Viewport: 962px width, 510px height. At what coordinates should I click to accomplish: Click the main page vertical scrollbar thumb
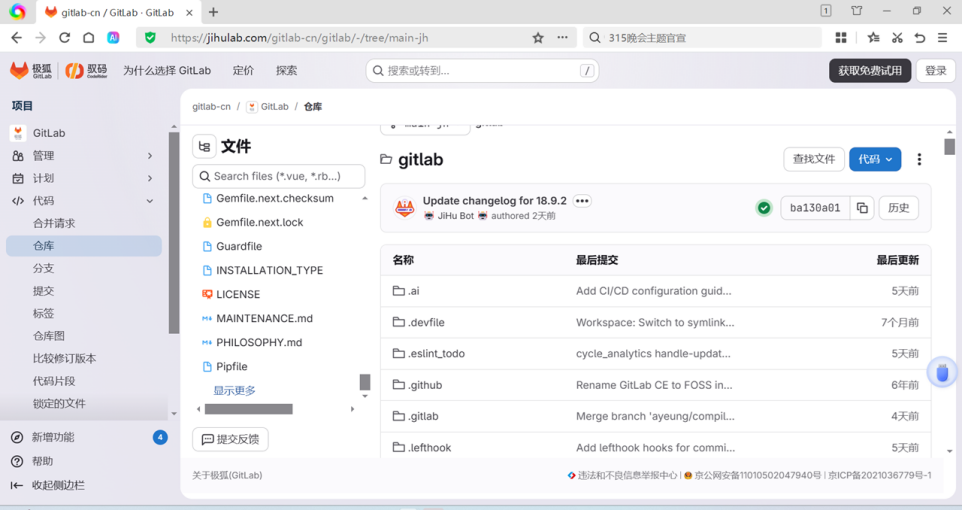[x=950, y=147]
